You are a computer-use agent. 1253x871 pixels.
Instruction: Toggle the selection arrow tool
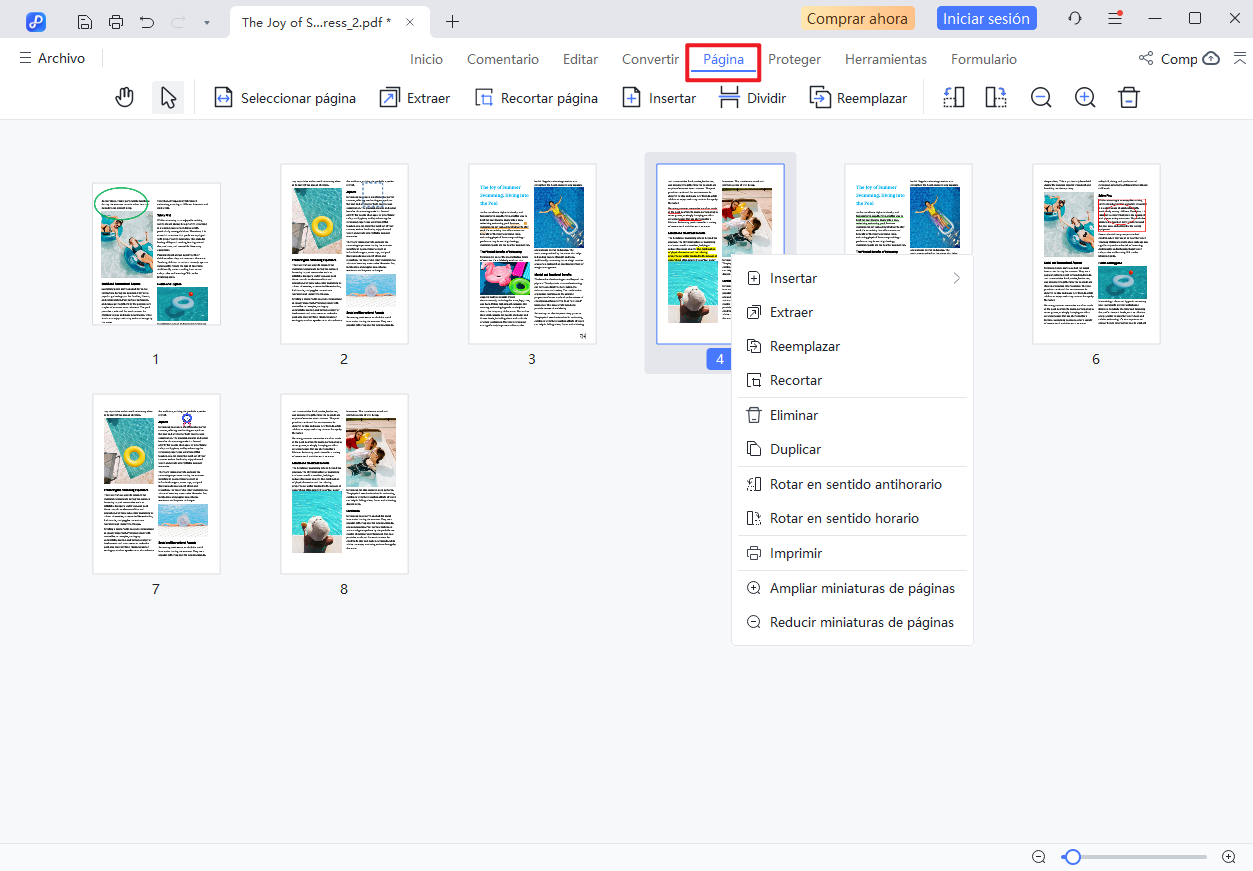point(168,97)
